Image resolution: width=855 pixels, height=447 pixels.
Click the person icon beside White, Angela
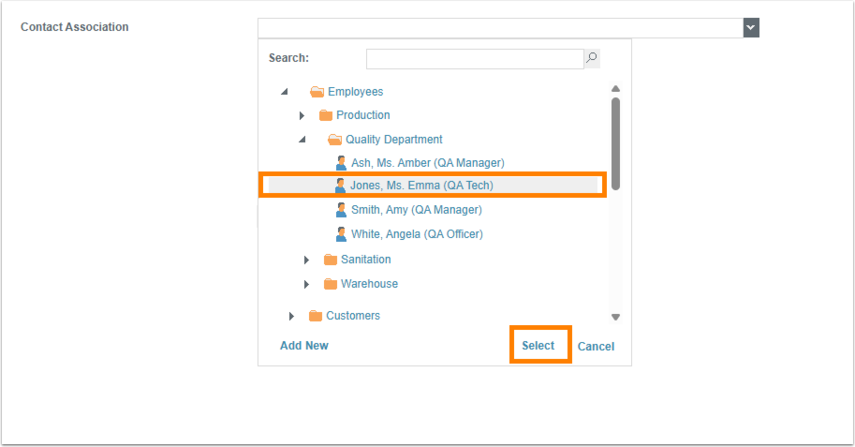[341, 234]
